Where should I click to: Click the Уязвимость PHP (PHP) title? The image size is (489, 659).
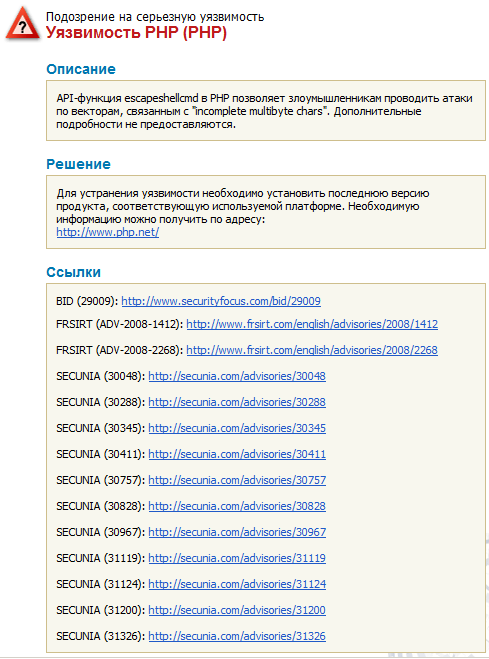(136, 32)
